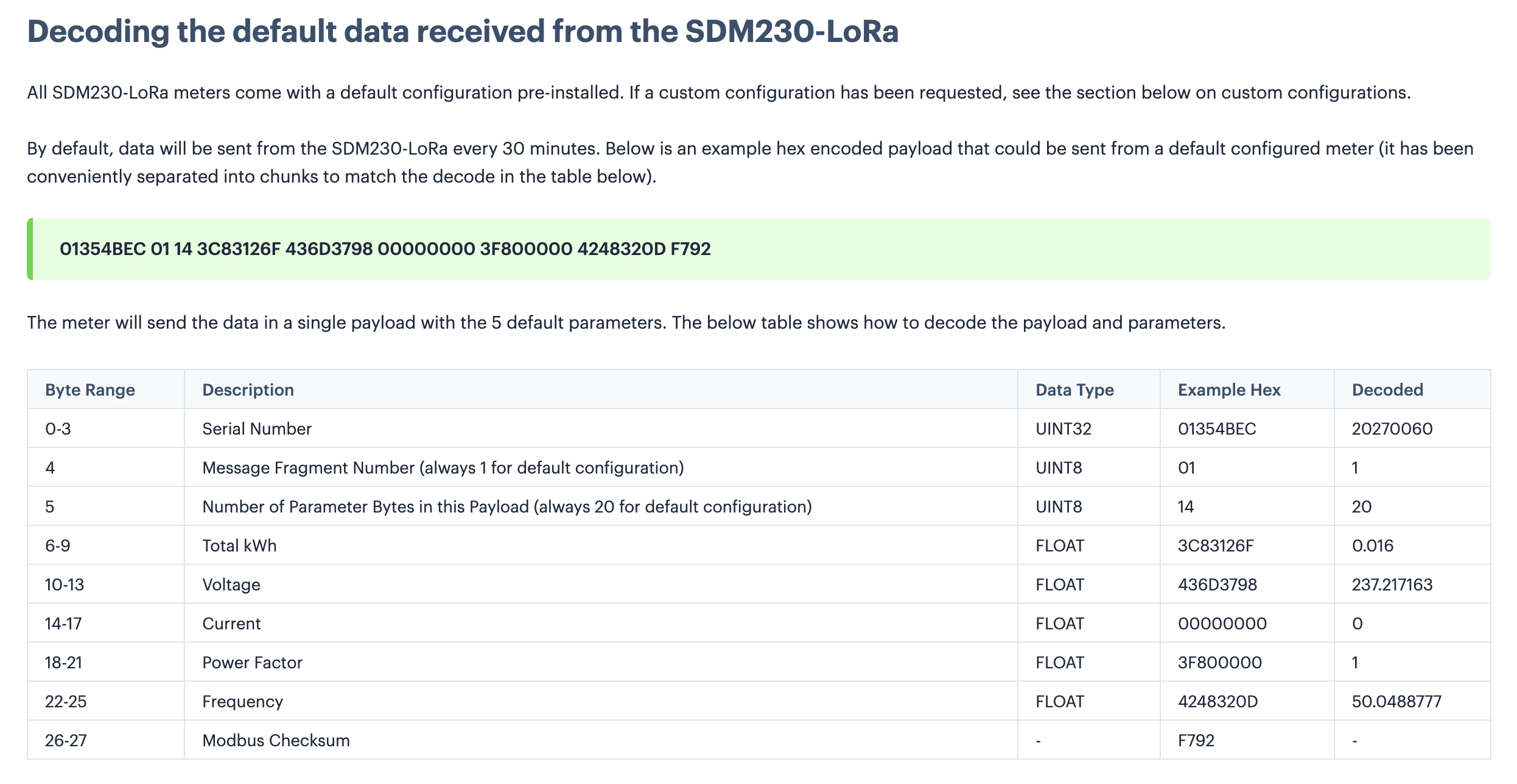Click the Description column header
The width and height of the screenshot is (1517, 784).
tap(248, 390)
